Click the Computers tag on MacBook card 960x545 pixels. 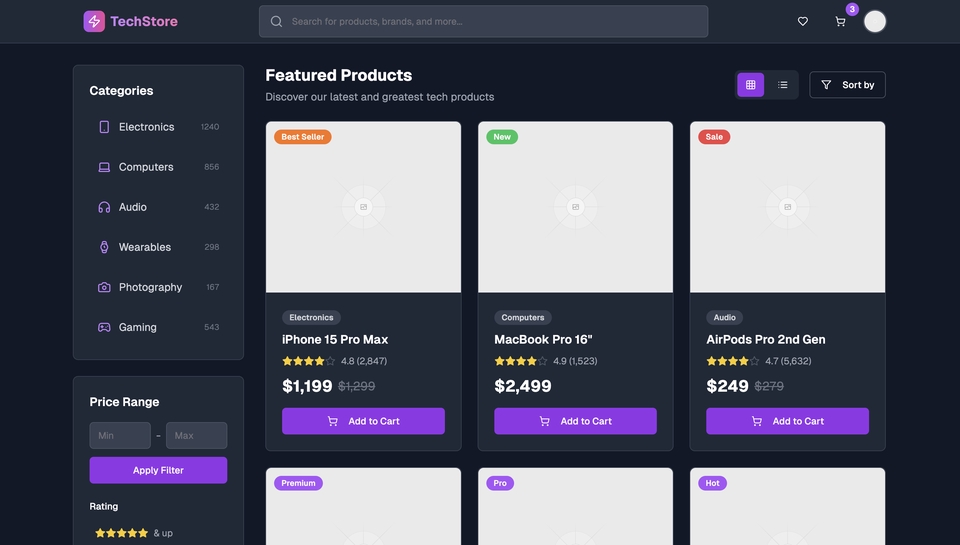tap(523, 317)
